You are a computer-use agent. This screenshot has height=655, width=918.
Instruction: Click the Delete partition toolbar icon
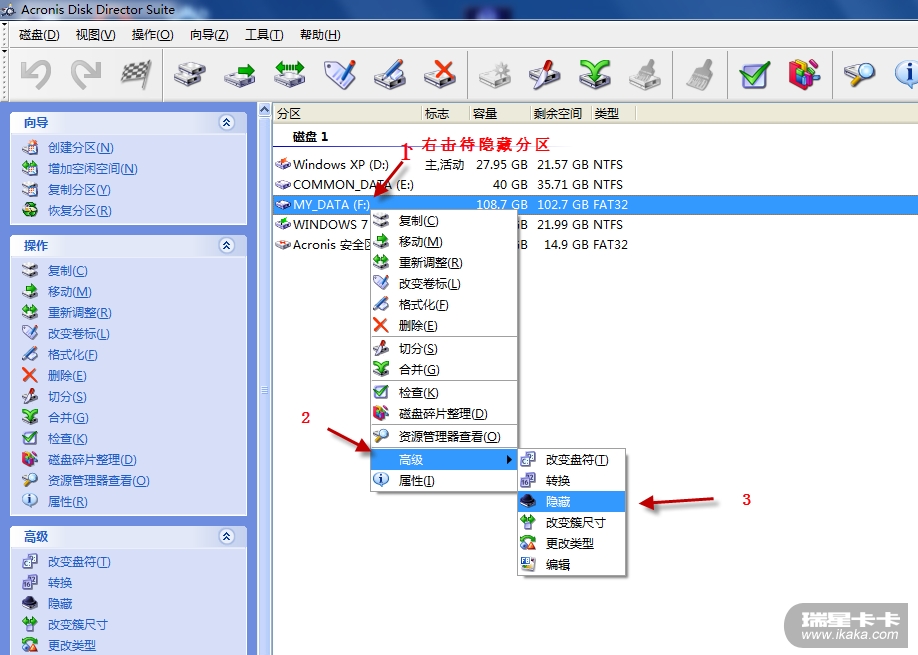click(x=440, y=75)
